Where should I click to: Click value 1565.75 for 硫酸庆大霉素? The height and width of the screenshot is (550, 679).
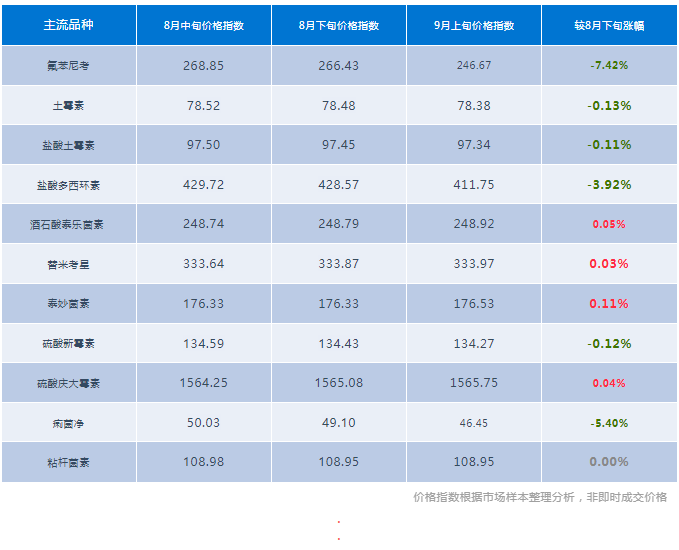click(474, 382)
